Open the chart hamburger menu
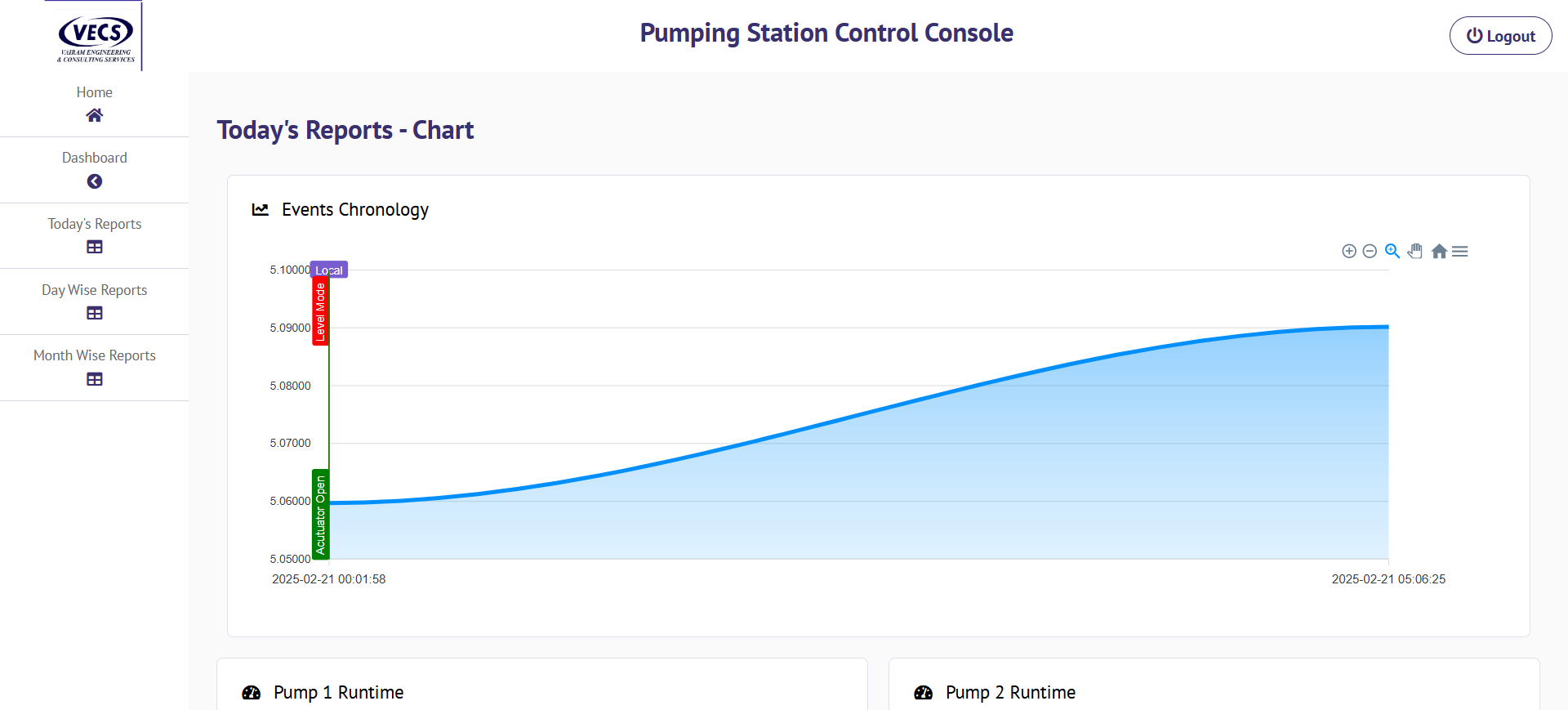 [x=1460, y=252]
